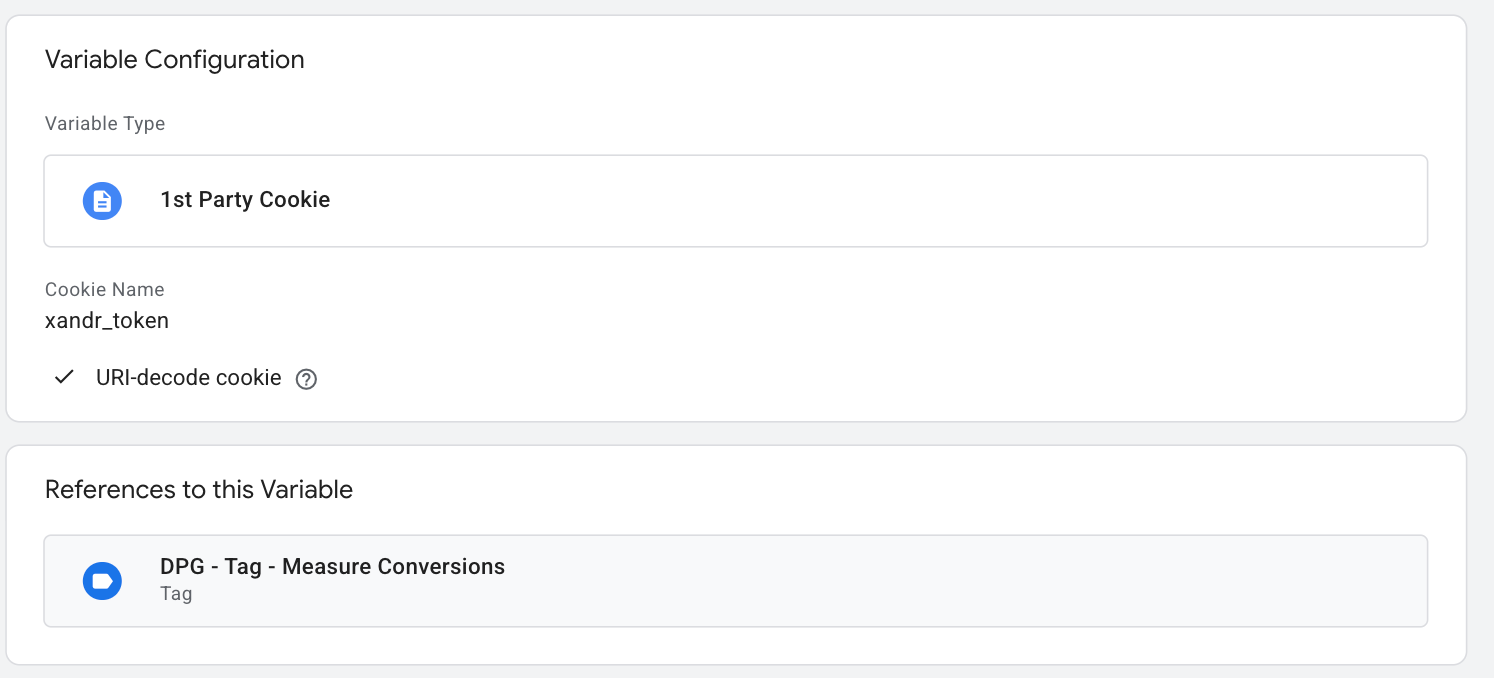
Task: Click the References to this Variable heading
Action: pyautogui.click(x=199, y=490)
